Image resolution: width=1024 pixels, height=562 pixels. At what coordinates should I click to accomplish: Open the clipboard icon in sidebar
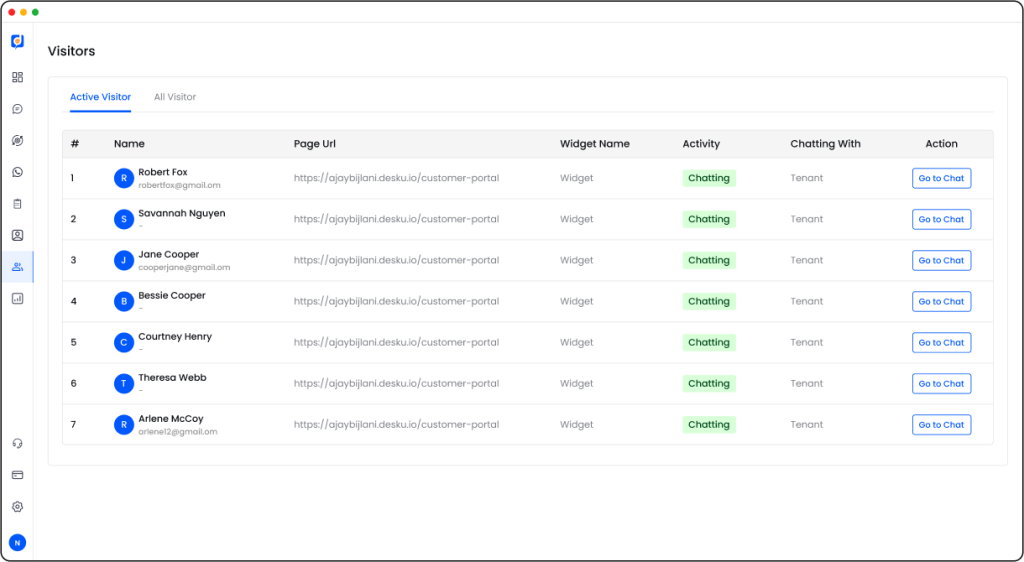pyautogui.click(x=18, y=204)
